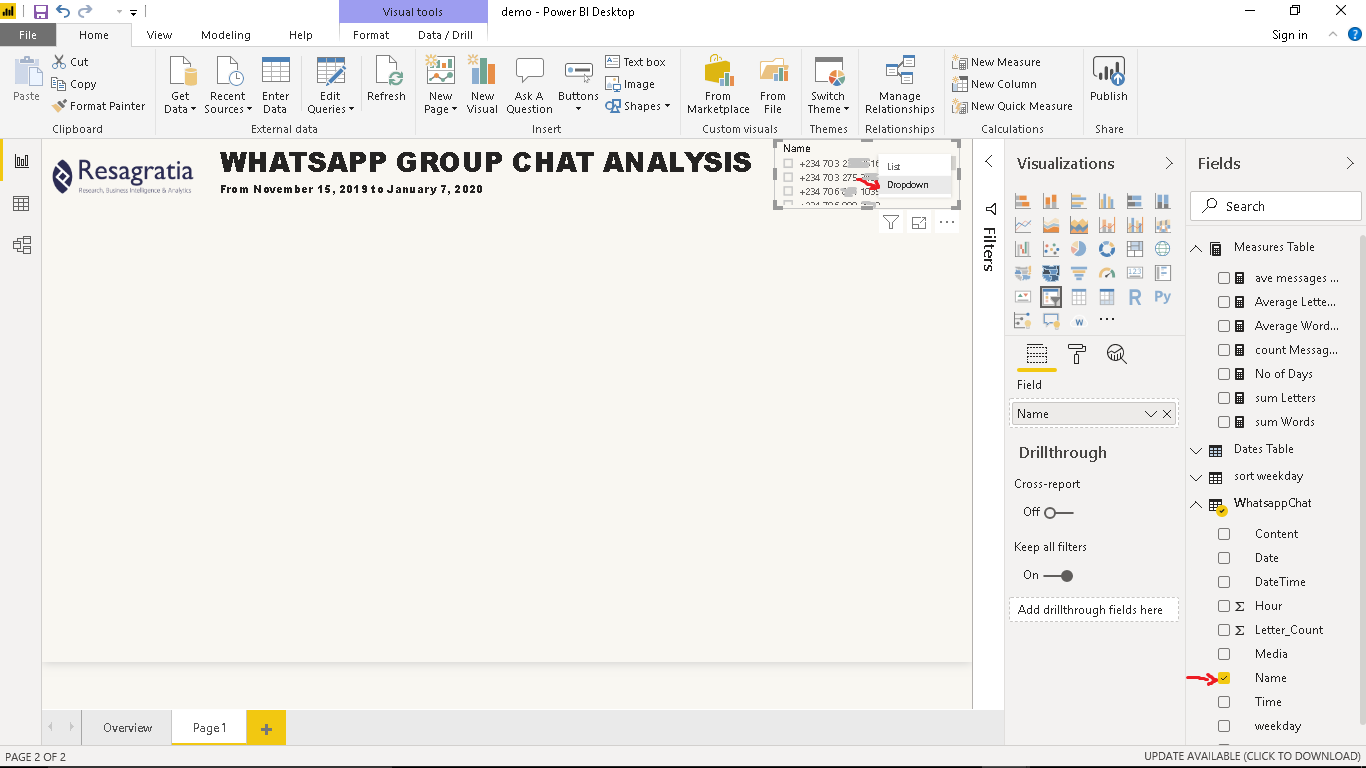1366x768 pixels.
Task: Switch to Data view in left sidebar
Action: click(21, 204)
